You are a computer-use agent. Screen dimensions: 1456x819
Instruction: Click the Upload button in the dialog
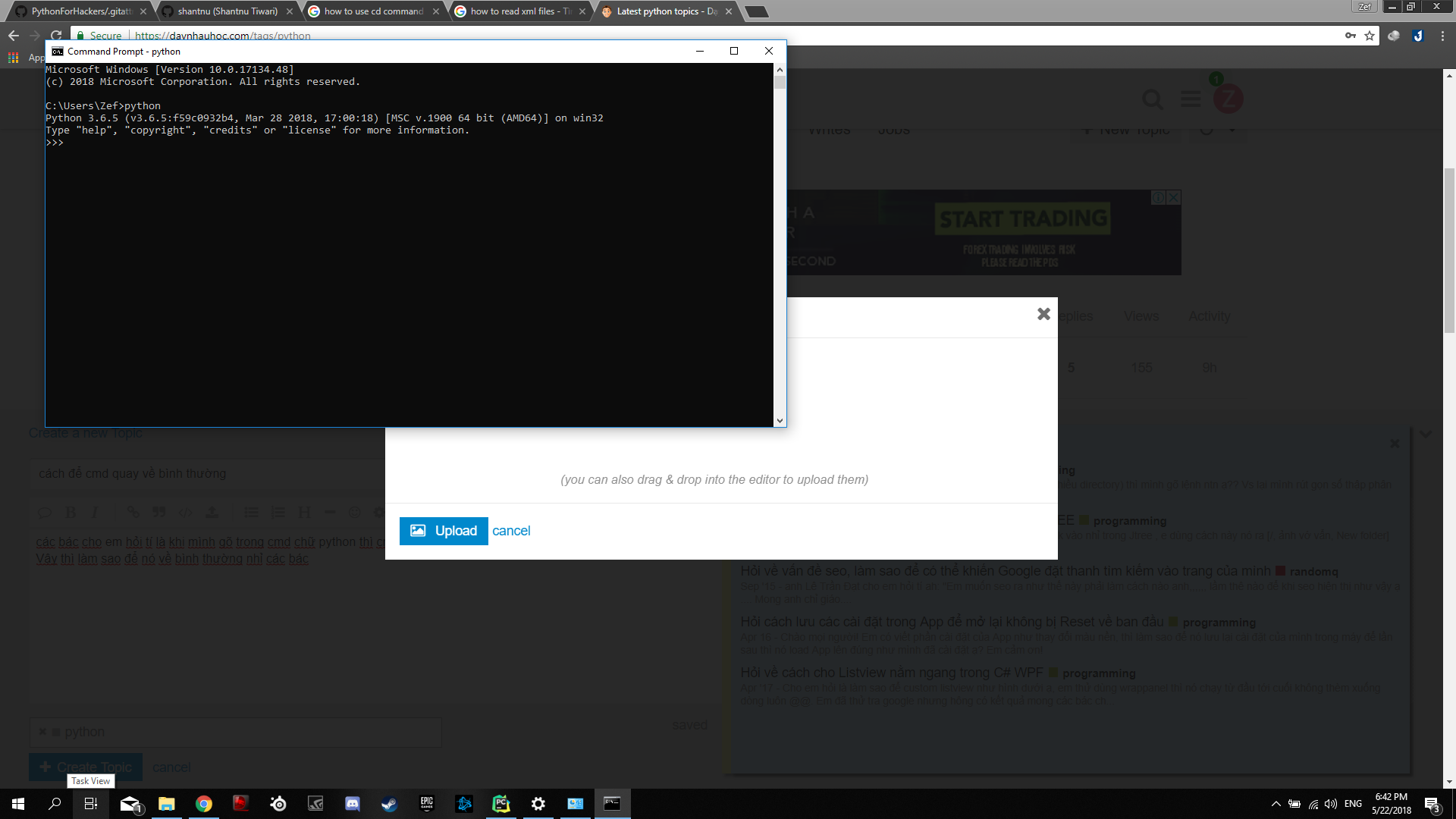[x=444, y=531]
